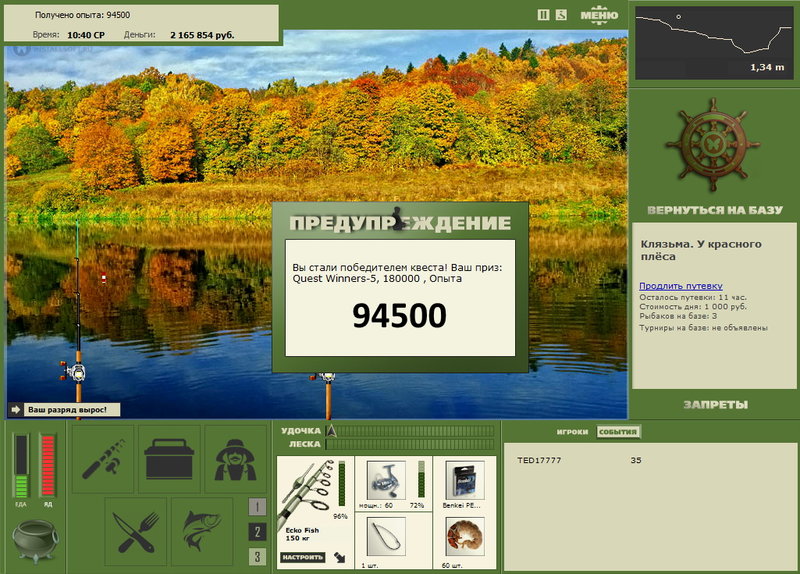Click Клязьма. У красного плёса title
This screenshot has width=800, height=574.
pyautogui.click(x=701, y=250)
